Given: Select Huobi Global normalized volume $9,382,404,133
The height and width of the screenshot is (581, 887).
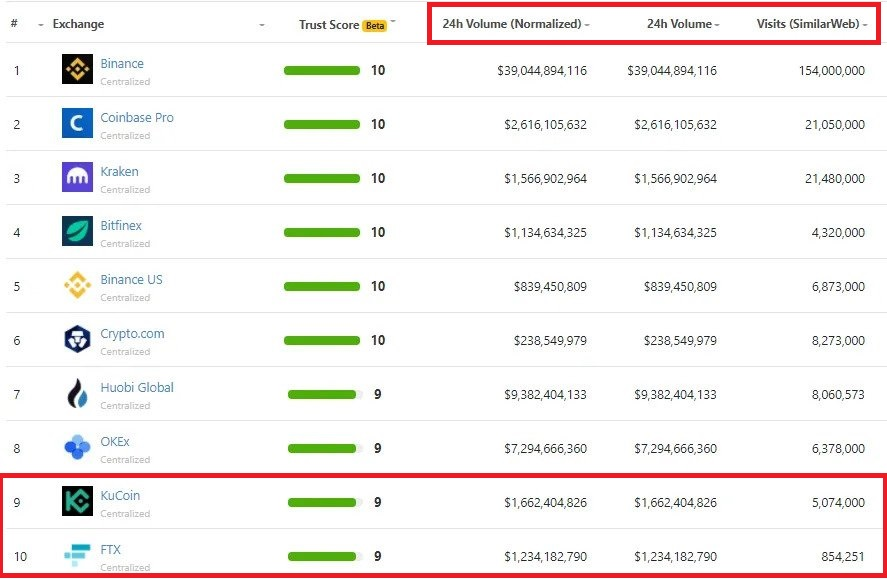Looking at the screenshot, I should click(545, 394).
